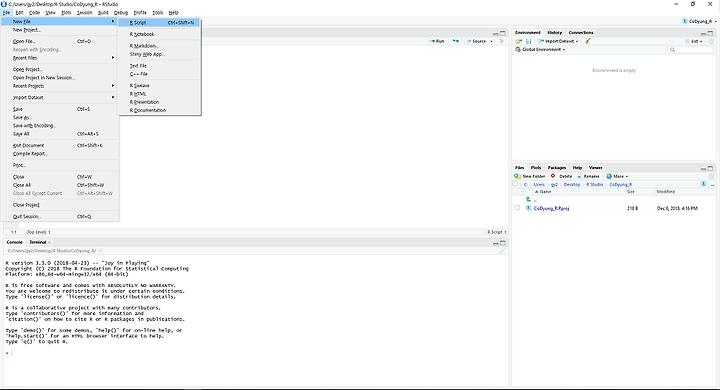Click the document outline icon in editor toolbar
Image resolution: width=720 pixels, height=390 pixels.
[x=501, y=41]
